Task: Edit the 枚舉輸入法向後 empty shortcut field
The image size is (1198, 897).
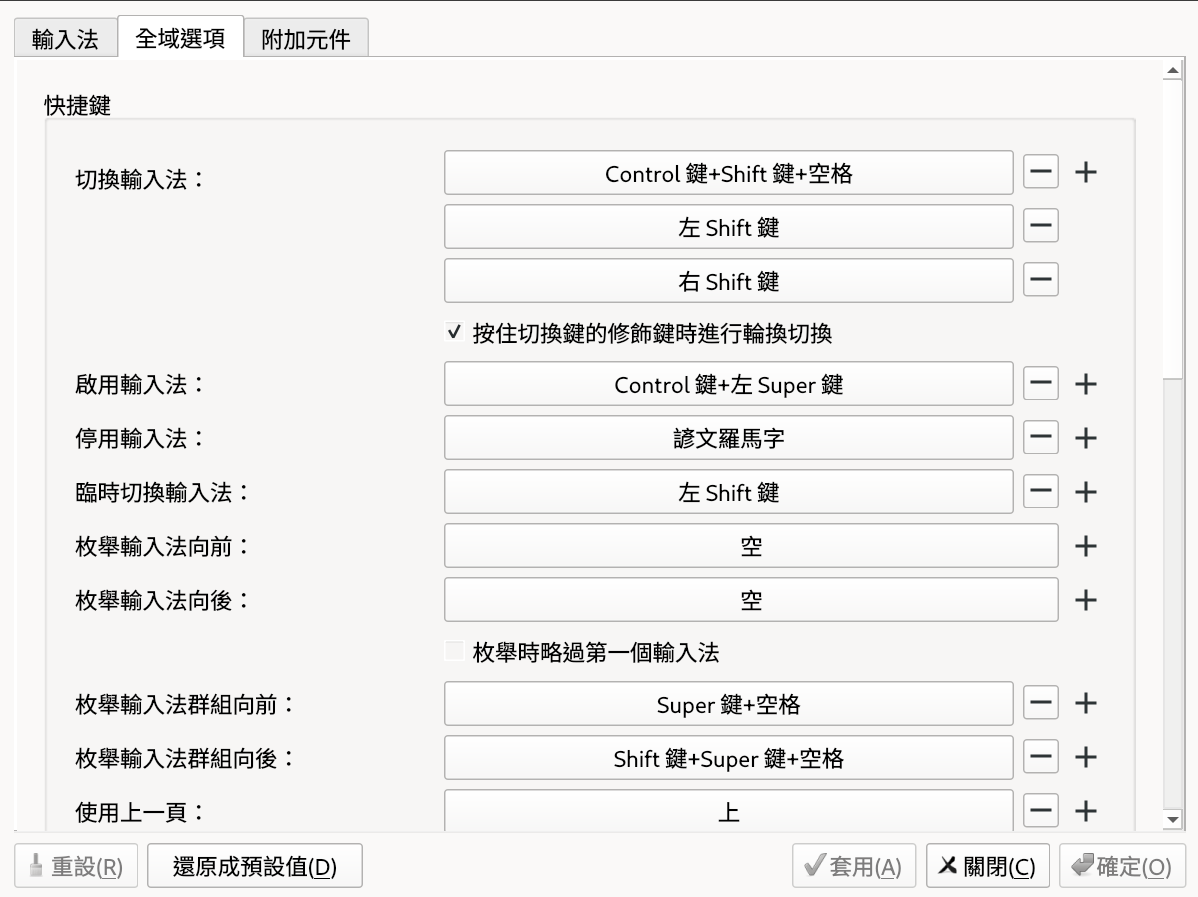Action: click(x=750, y=600)
